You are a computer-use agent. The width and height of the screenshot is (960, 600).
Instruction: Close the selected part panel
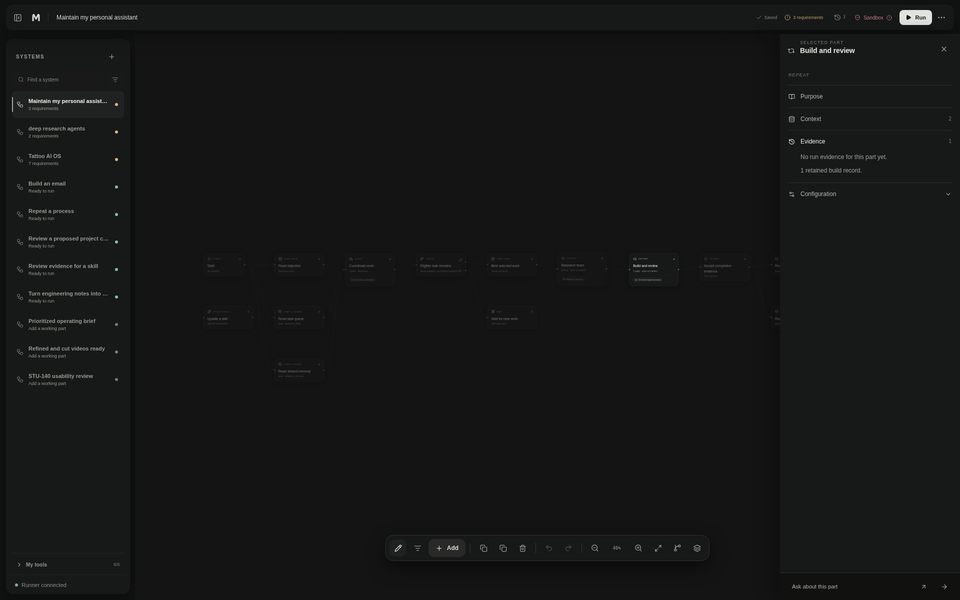943,49
